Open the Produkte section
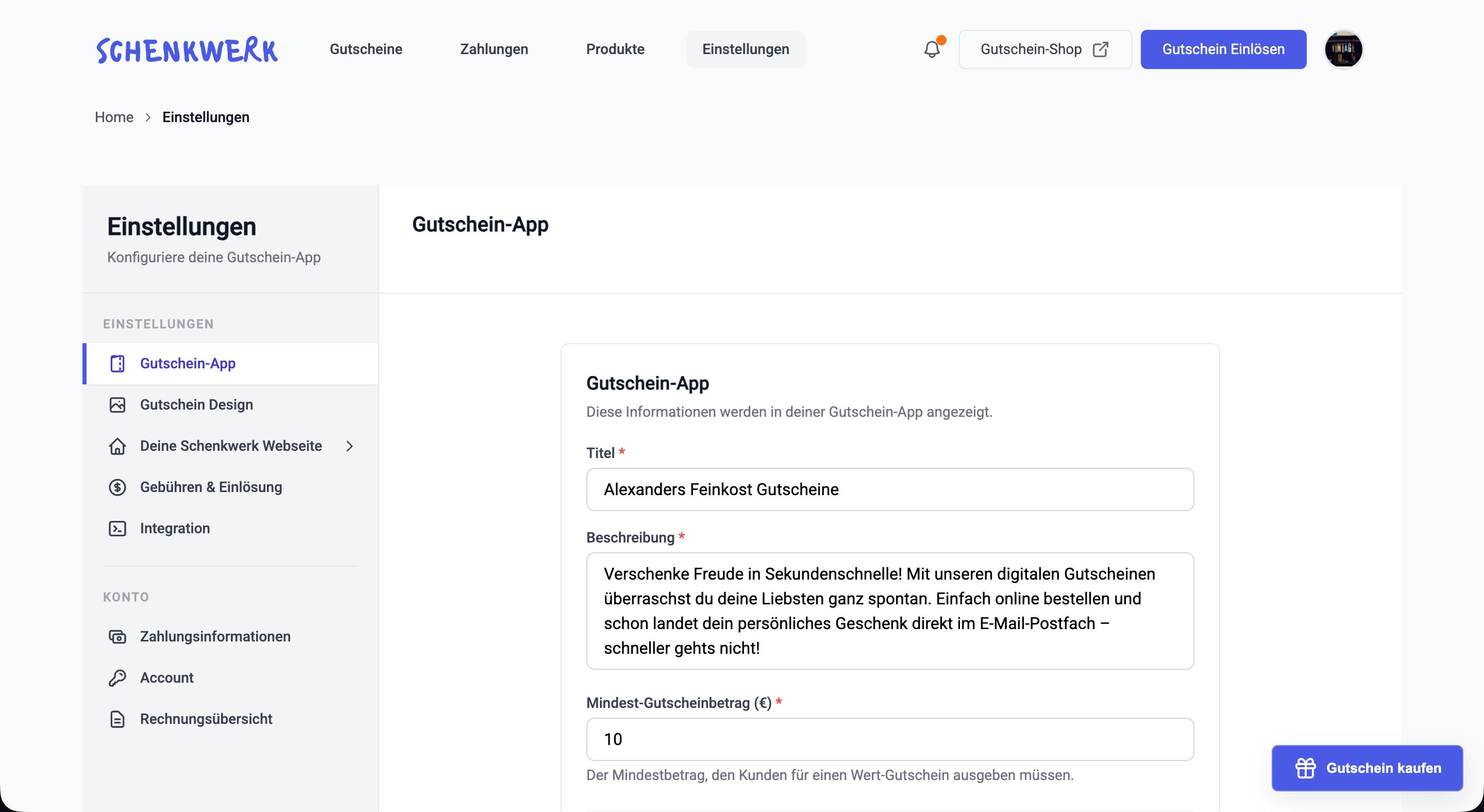 [615, 49]
